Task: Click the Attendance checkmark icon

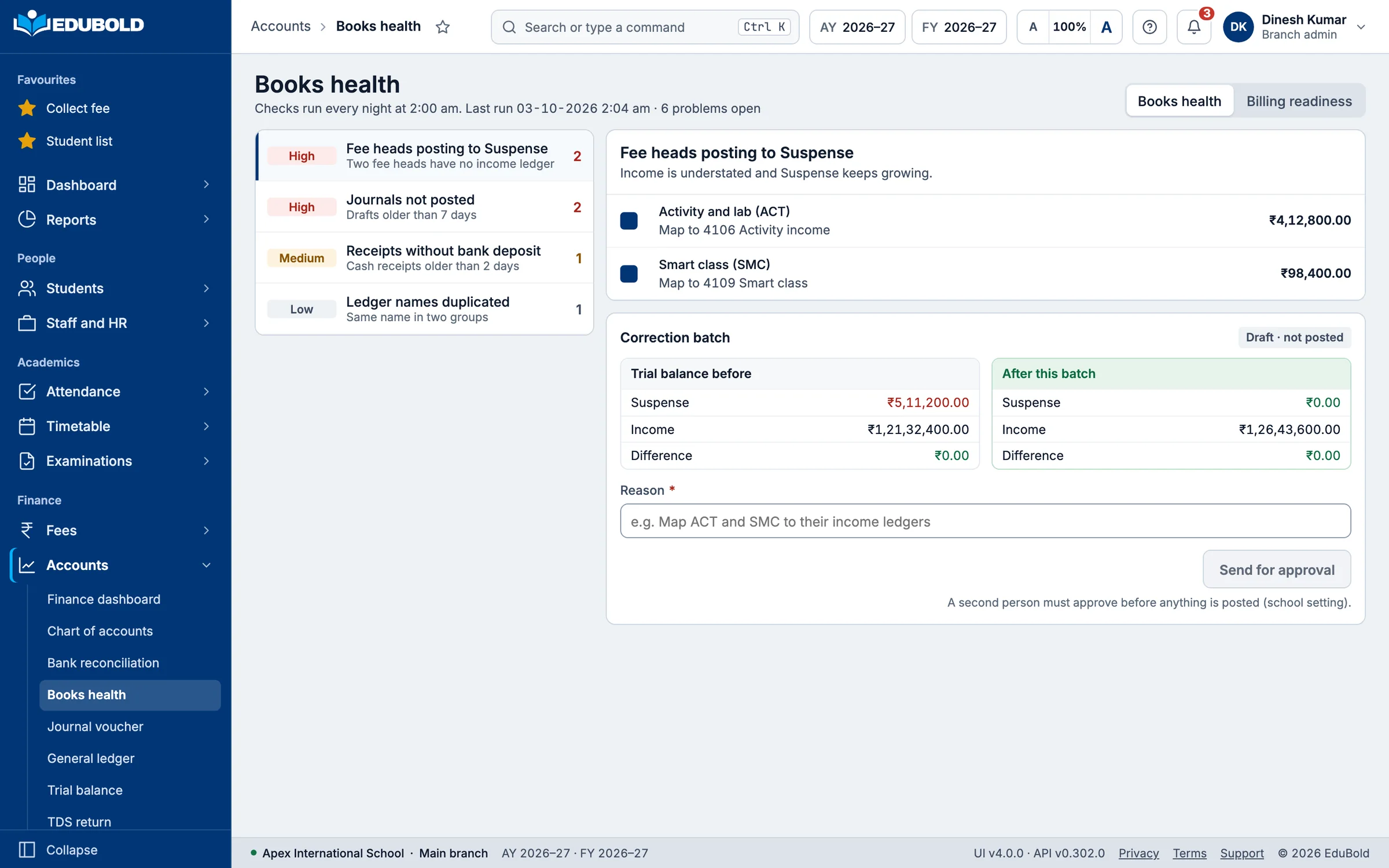Action: (x=27, y=392)
